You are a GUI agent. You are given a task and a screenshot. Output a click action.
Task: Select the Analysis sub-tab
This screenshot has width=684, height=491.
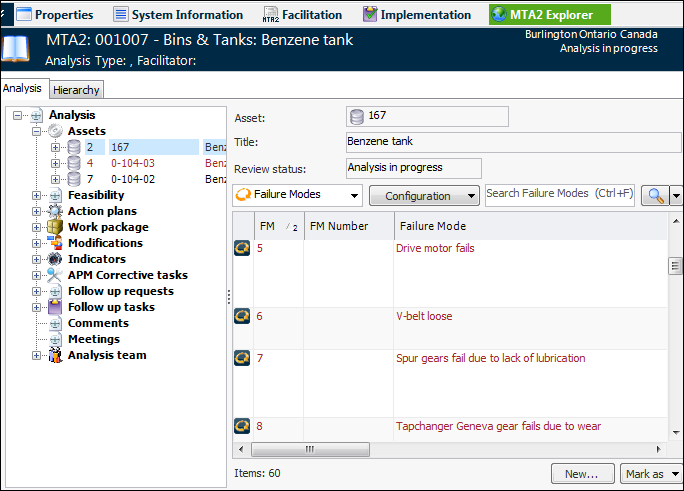coord(22,88)
